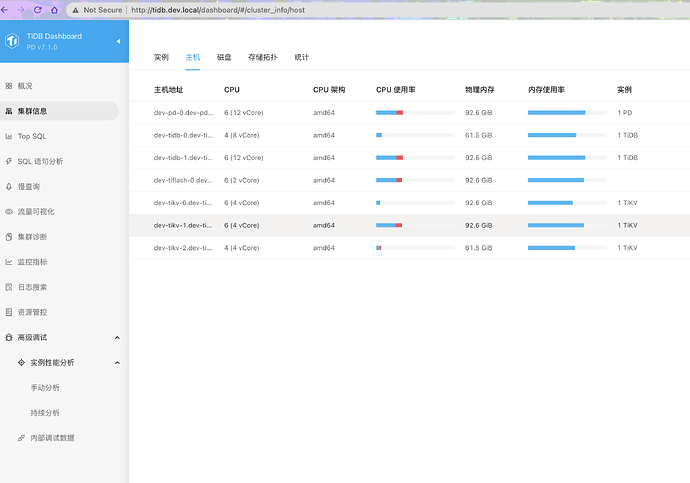The image size is (690, 483).
Task: Click host address dev-tidb-0.dev-ti...
Action: tap(183, 135)
